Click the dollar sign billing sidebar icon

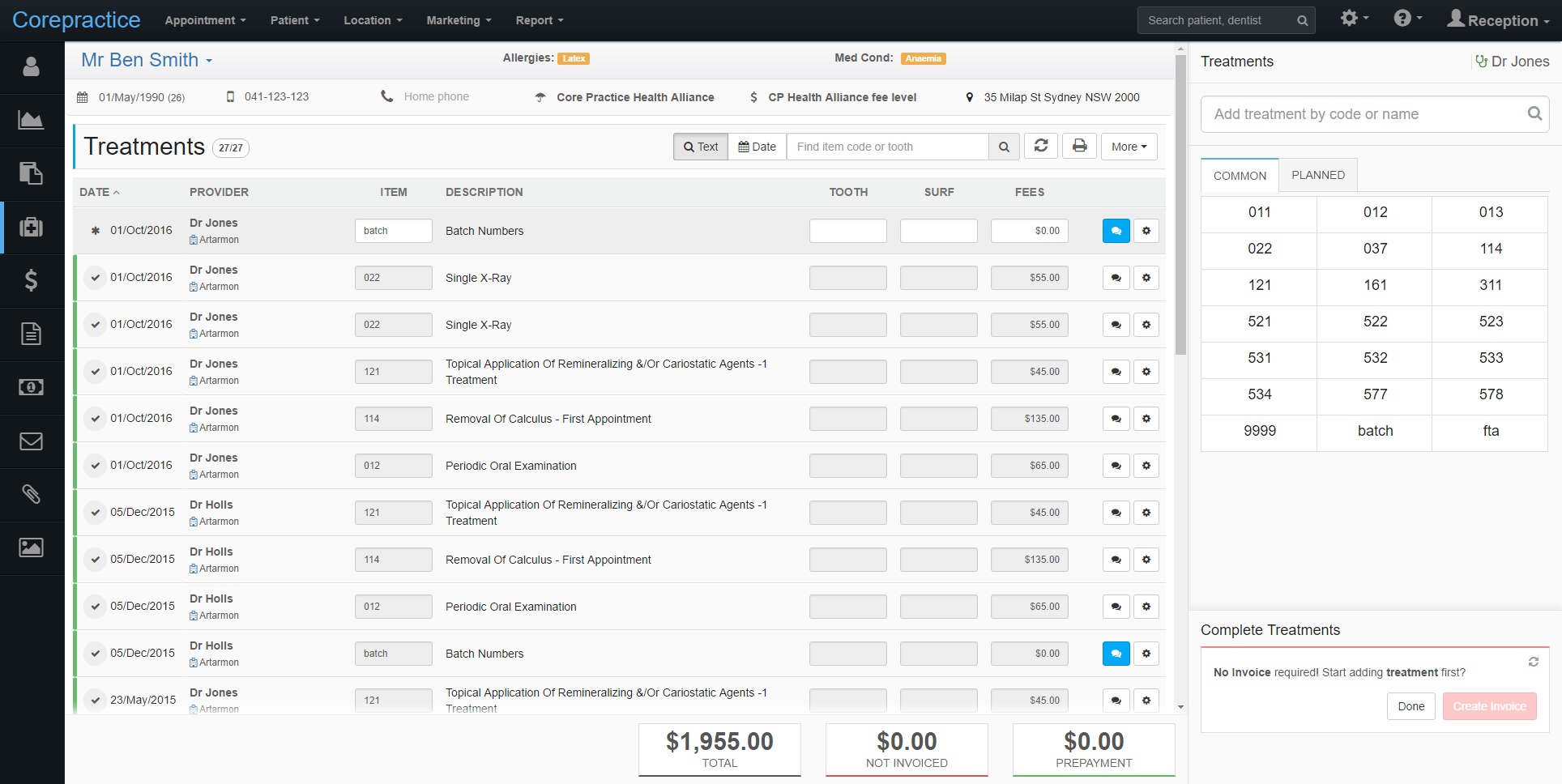coord(31,280)
